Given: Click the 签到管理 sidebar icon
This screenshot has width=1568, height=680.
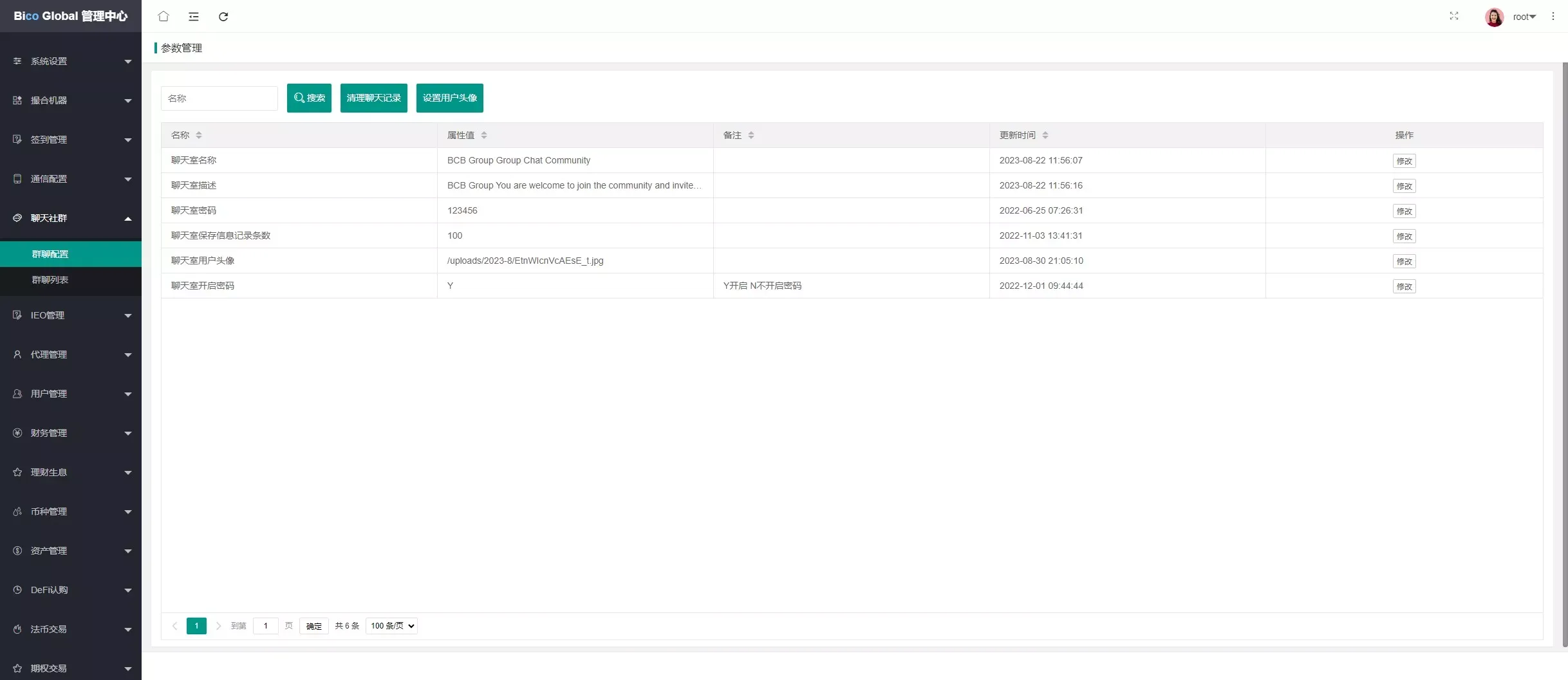Looking at the screenshot, I should coord(17,140).
